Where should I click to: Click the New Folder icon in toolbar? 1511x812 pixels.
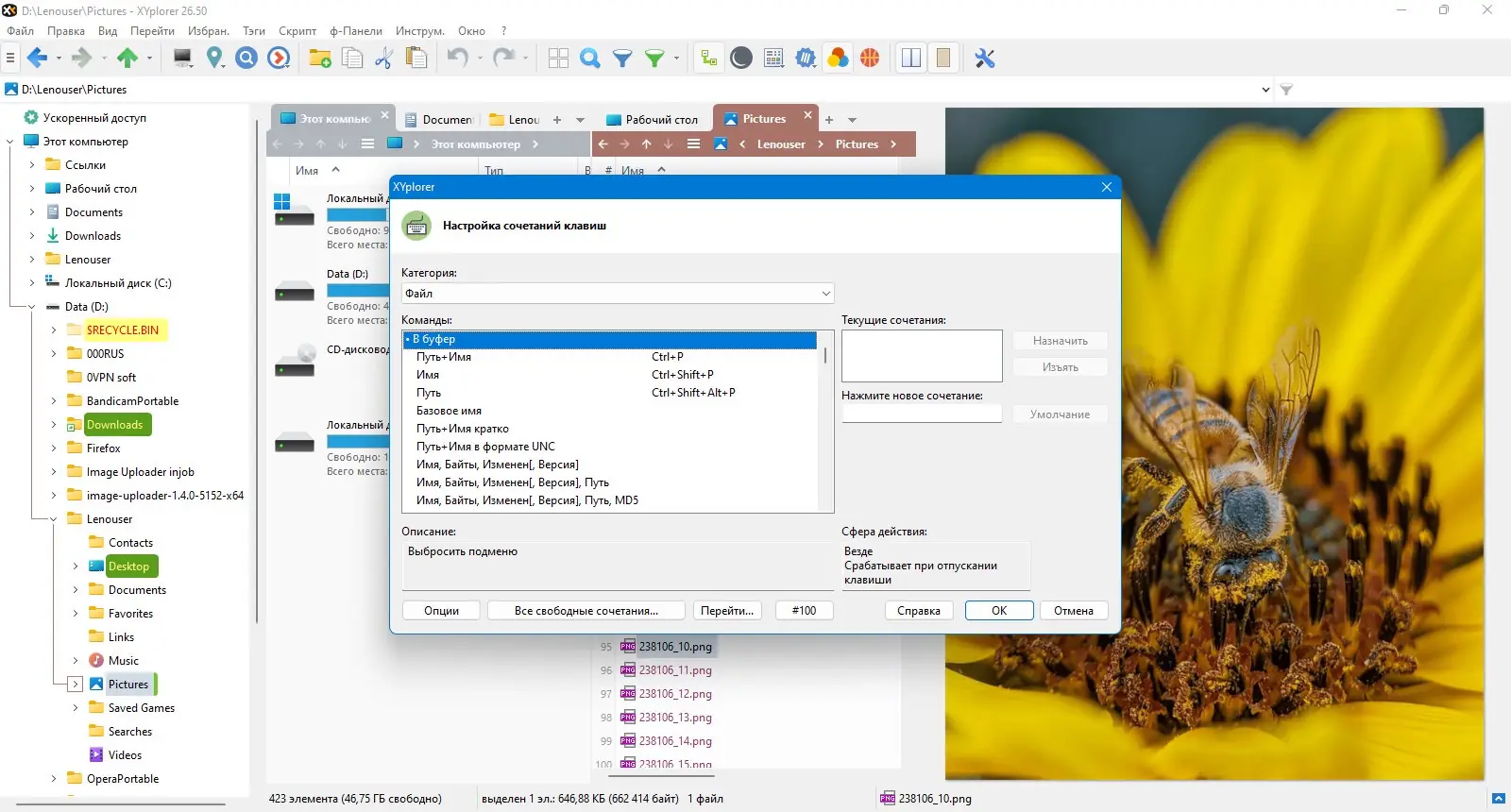(320, 59)
